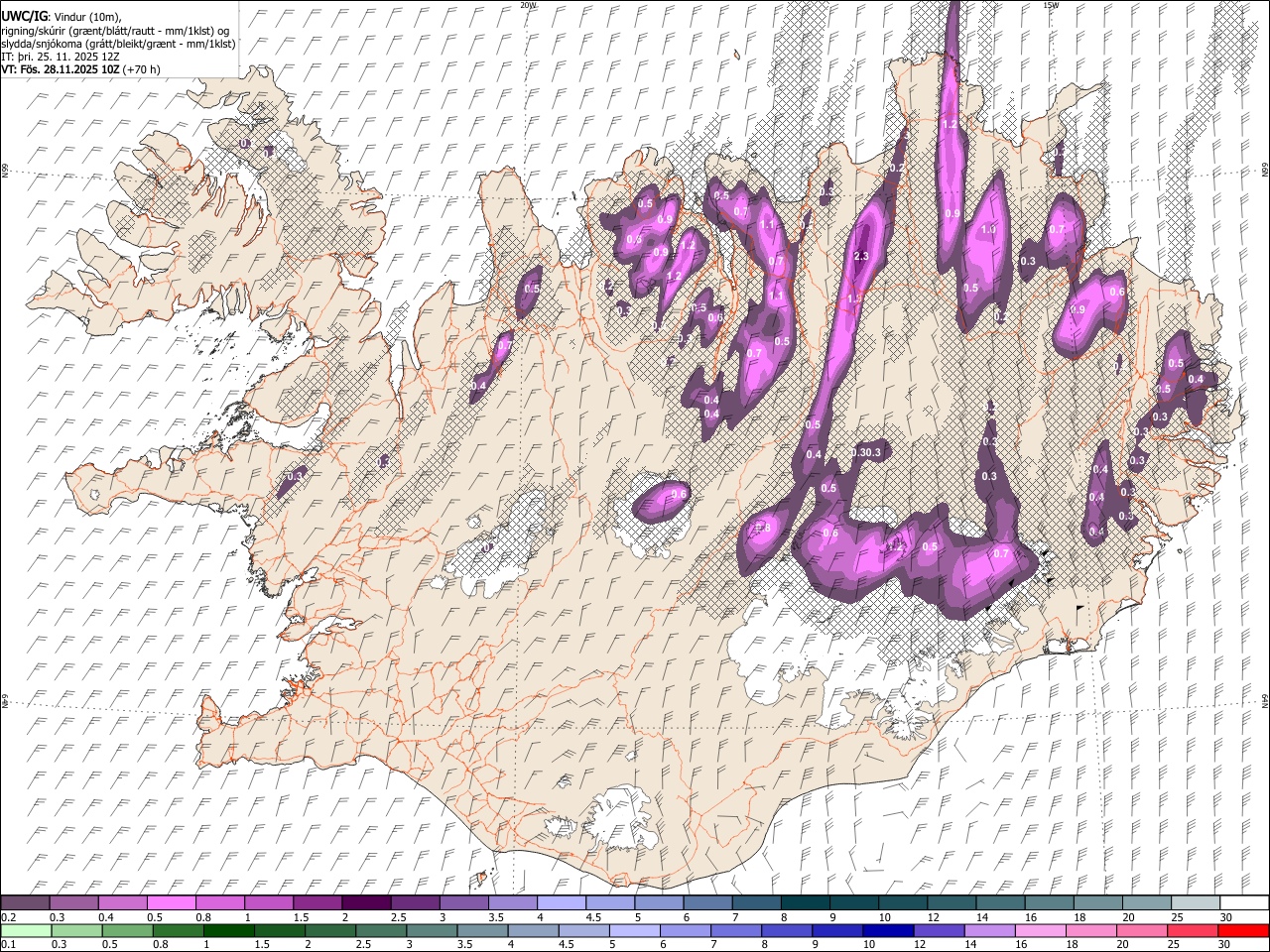The image size is (1270, 952).
Task: Click the dark blue bottom-legend swatch starting at 10
Action: 887,930
